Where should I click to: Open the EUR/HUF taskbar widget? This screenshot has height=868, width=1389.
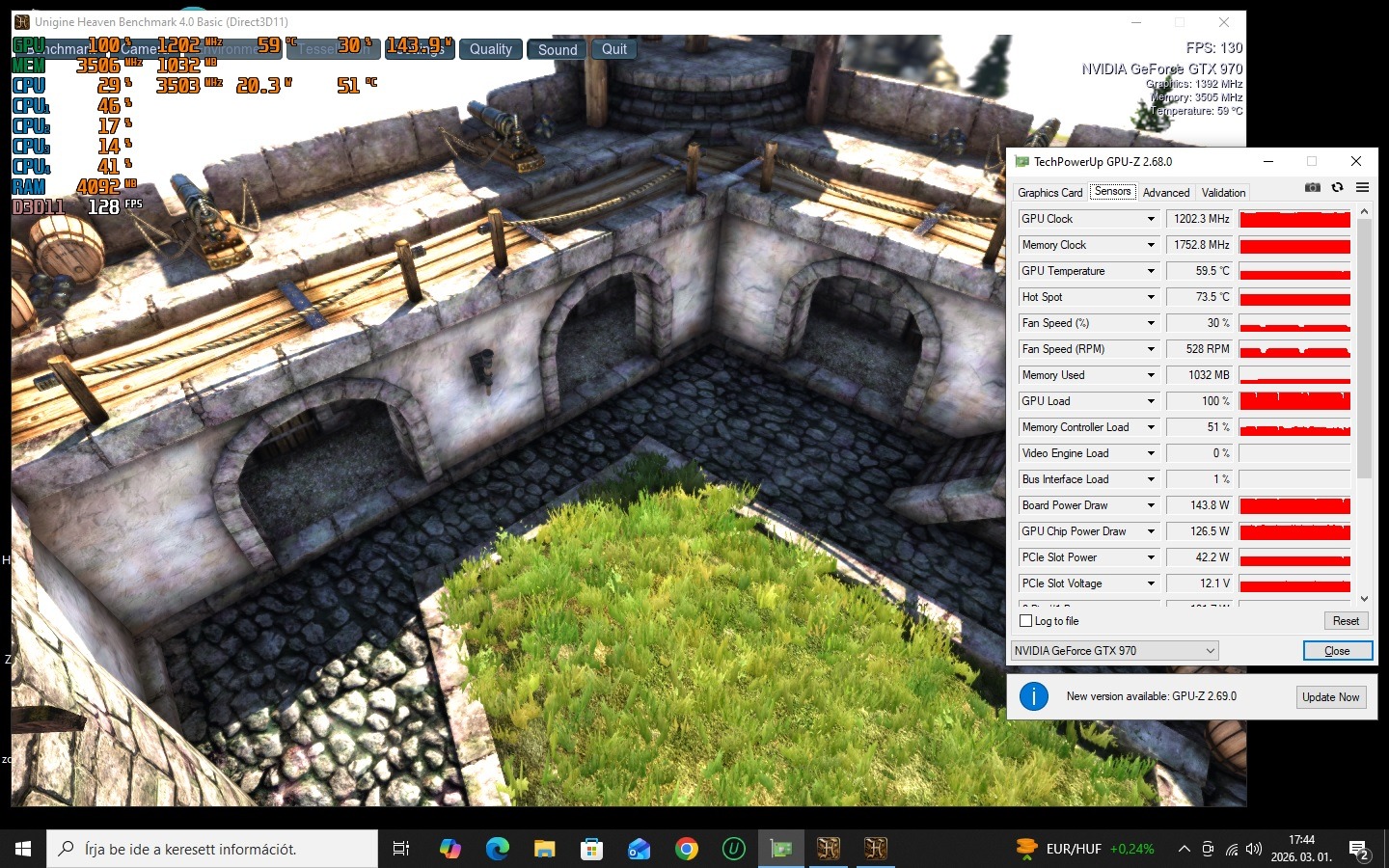click(x=1084, y=849)
